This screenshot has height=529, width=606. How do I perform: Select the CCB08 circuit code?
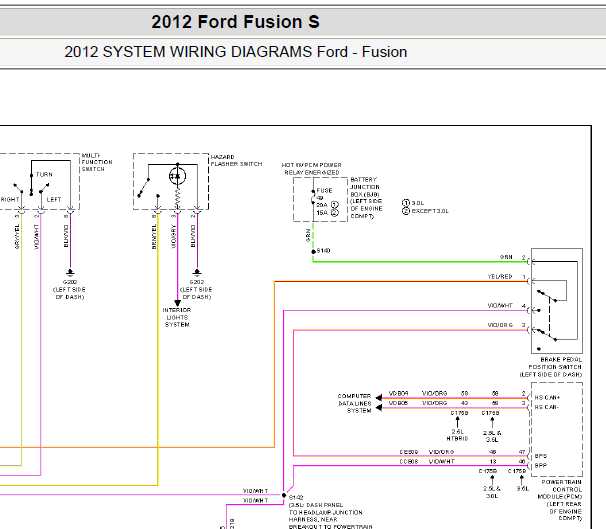pyautogui.click(x=409, y=461)
